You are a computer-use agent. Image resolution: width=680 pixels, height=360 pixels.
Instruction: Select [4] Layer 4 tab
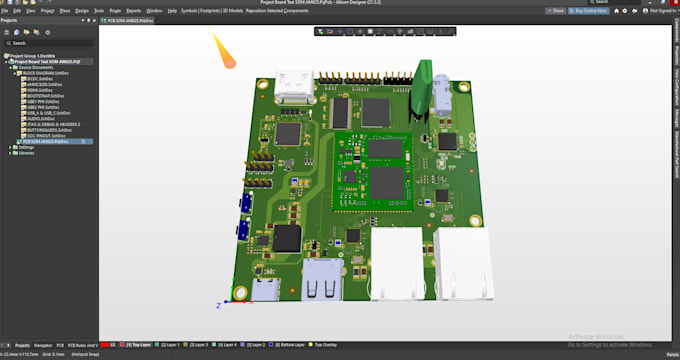click(x=225, y=345)
